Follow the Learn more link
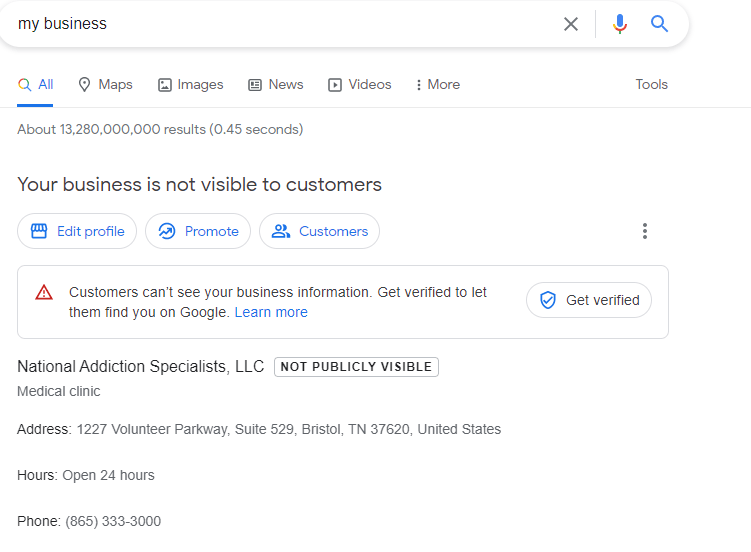Image resolution: width=751 pixels, height=552 pixels. [271, 312]
